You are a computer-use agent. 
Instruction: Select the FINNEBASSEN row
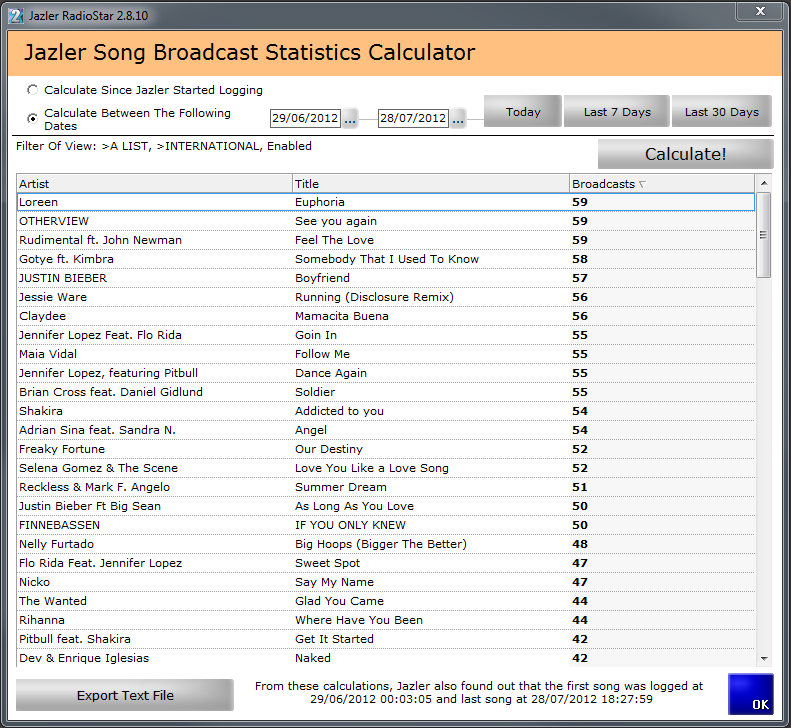386,525
